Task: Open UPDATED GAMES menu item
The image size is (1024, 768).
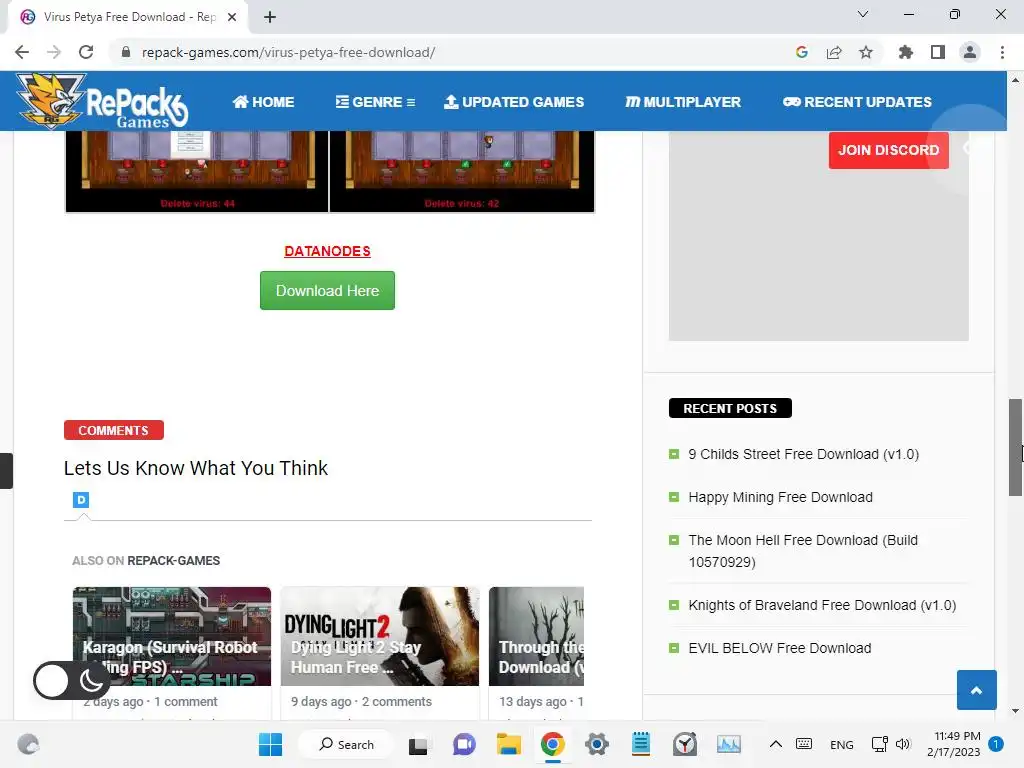Action: [514, 102]
